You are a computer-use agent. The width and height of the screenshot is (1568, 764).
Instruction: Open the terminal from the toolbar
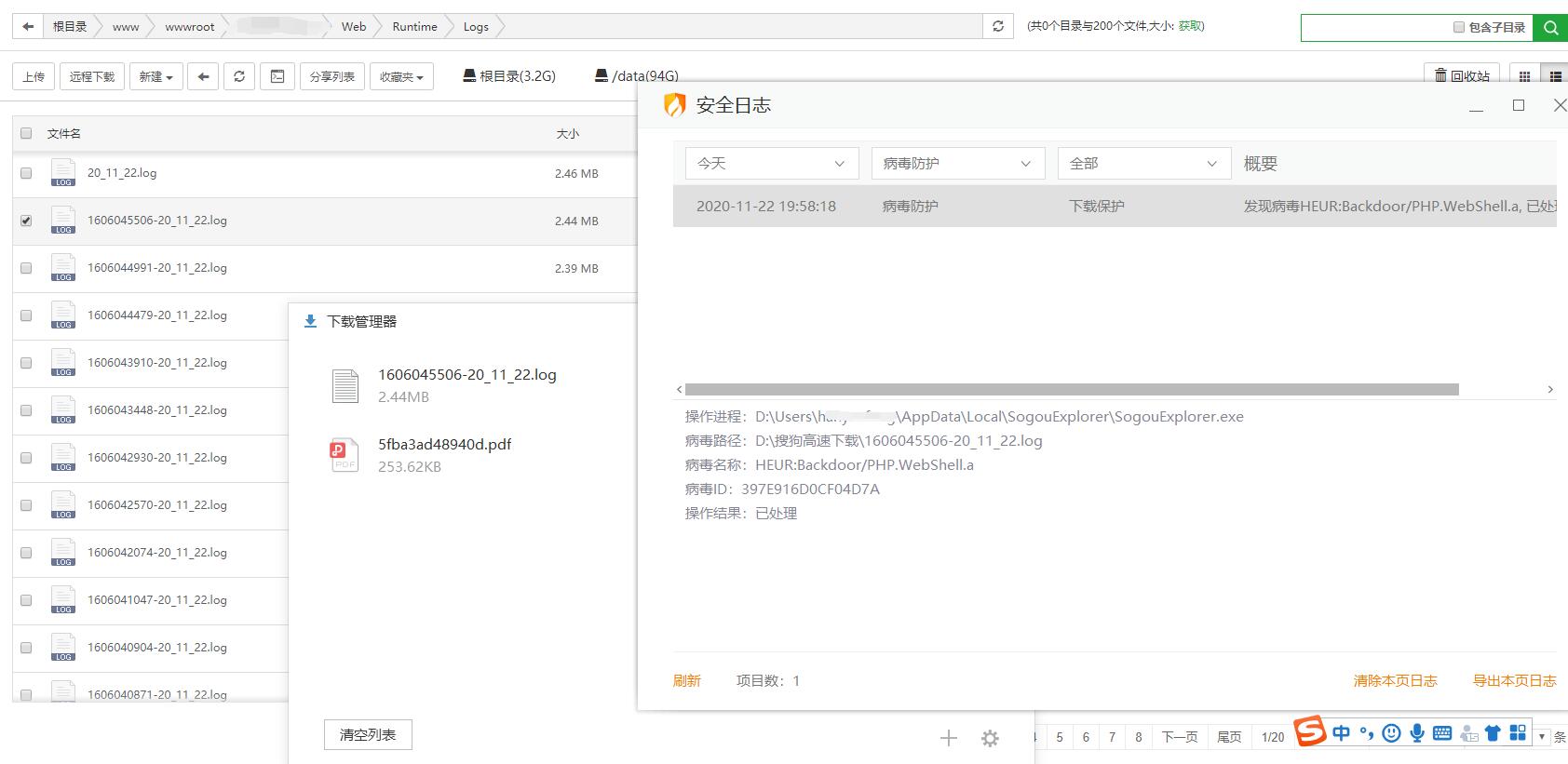tap(277, 76)
